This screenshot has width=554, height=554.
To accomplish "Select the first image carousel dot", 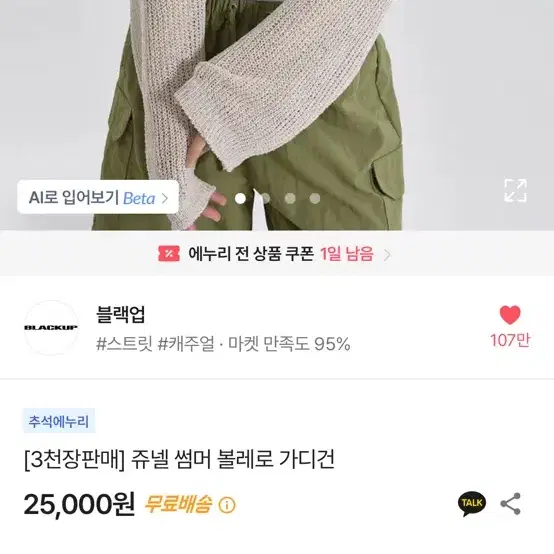I will click(240, 199).
